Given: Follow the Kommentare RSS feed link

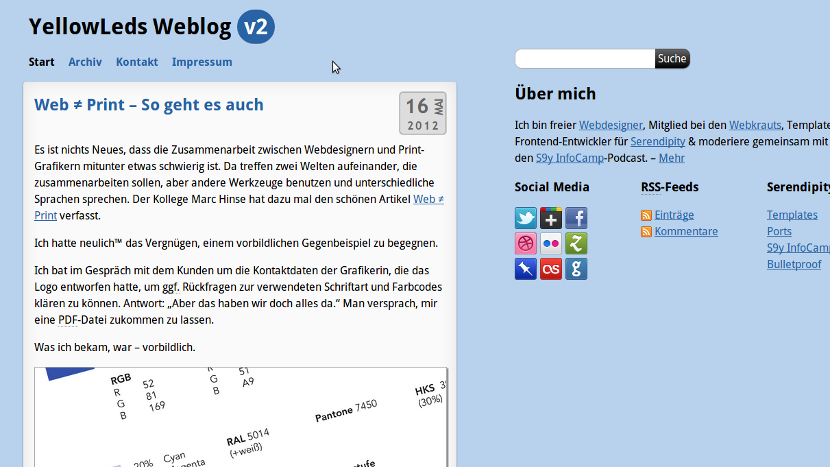Looking at the screenshot, I should (x=686, y=232).
